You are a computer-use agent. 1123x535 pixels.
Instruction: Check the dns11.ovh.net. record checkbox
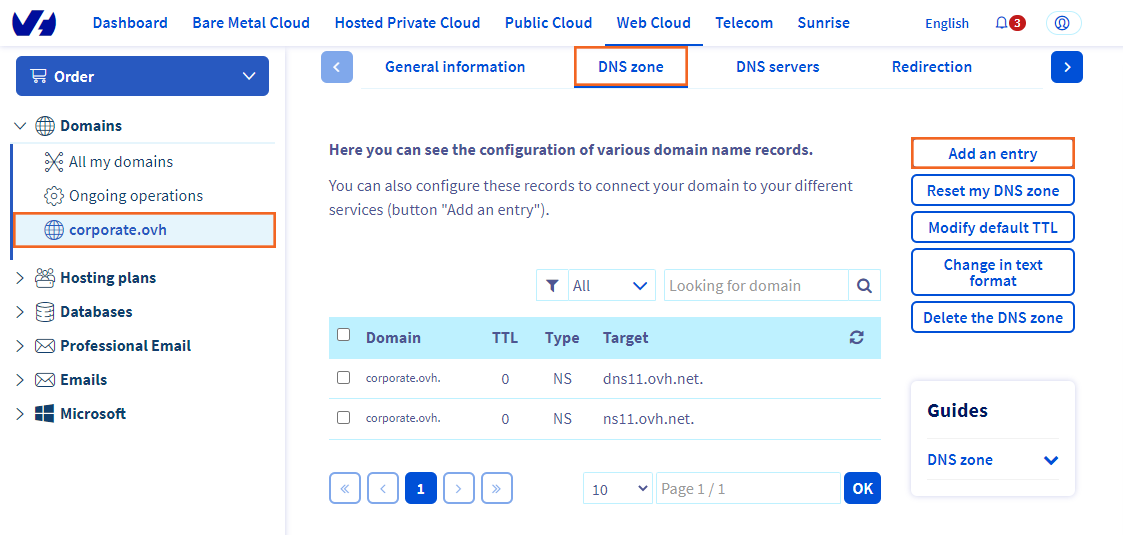pyautogui.click(x=344, y=378)
